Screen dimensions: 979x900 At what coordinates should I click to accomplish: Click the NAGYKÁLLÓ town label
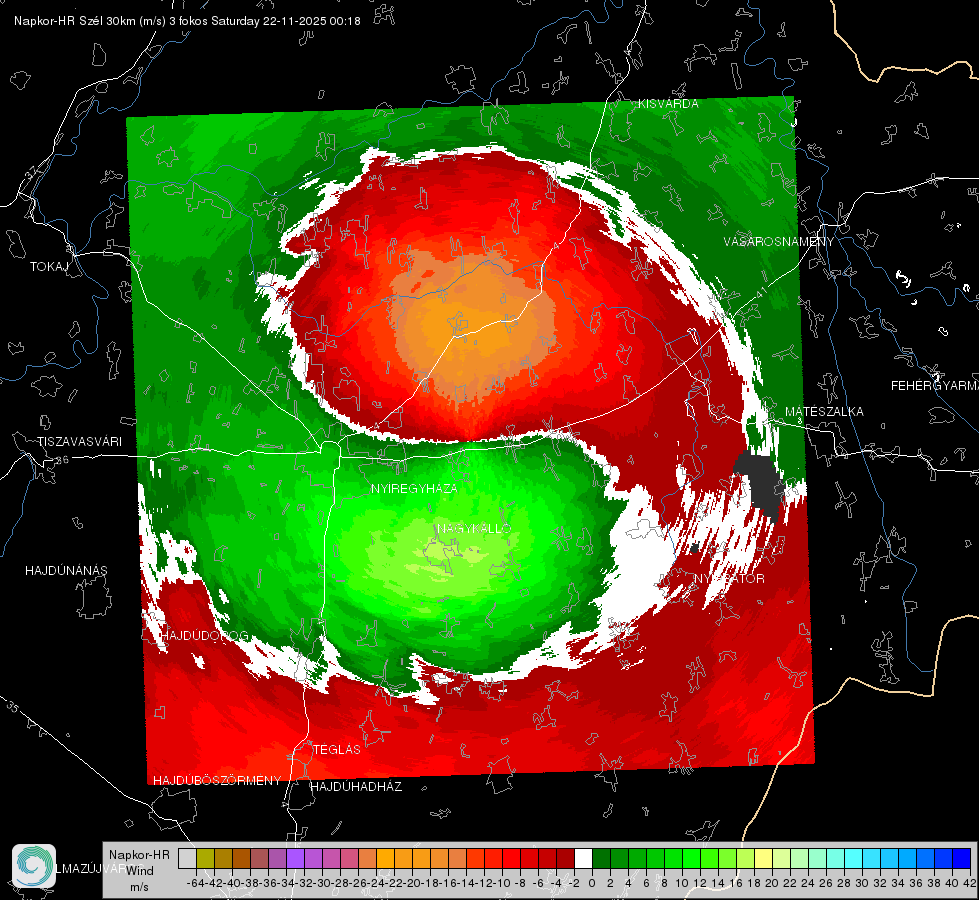[x=474, y=528]
